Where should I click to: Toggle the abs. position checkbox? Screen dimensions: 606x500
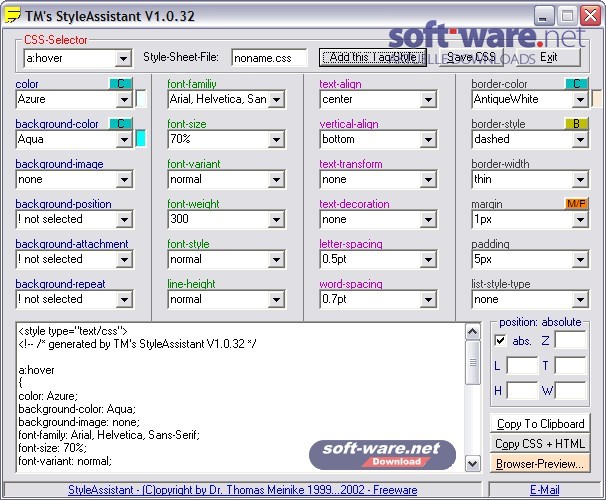tap(500, 340)
